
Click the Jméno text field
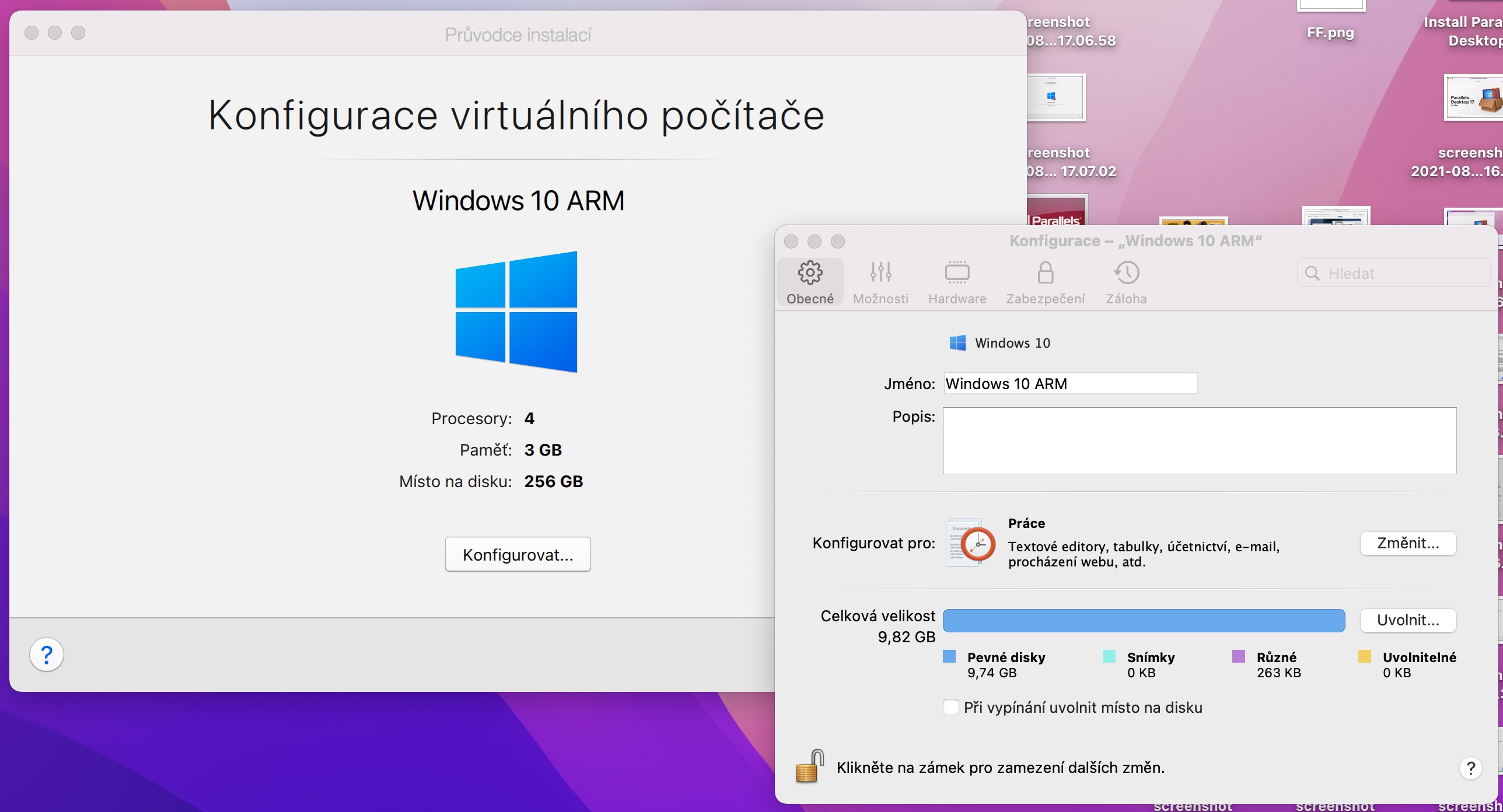point(1070,383)
